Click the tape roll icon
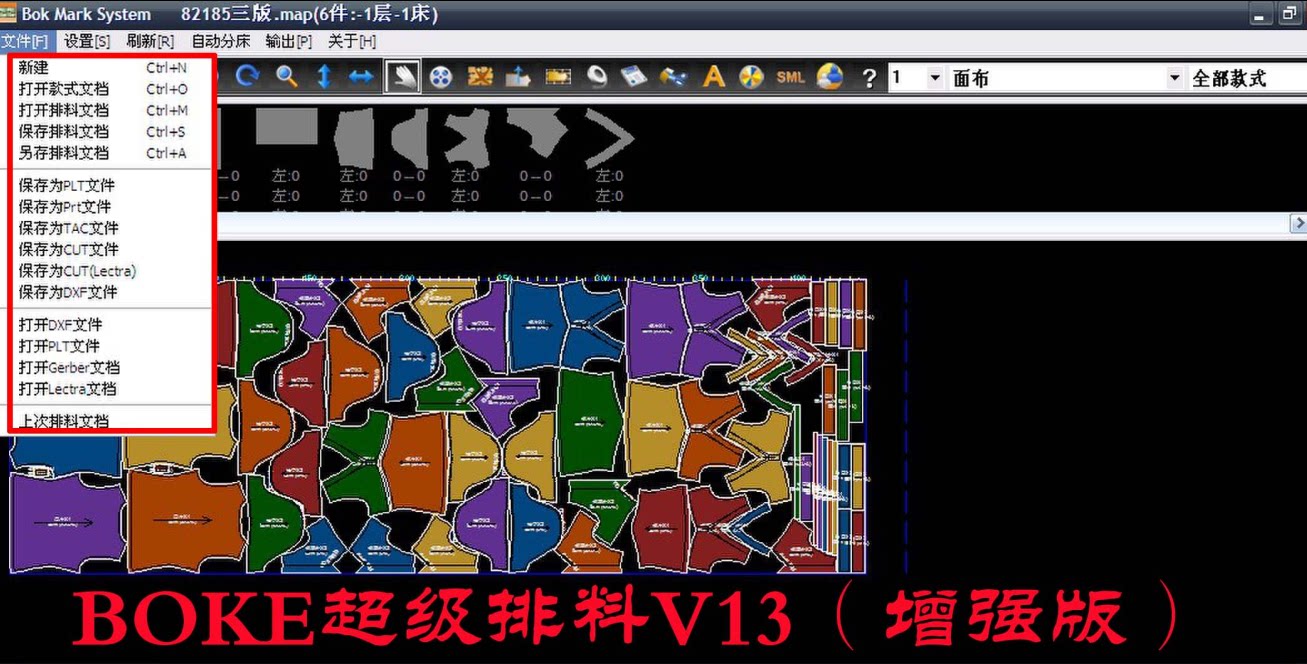The height and width of the screenshot is (664, 1307). click(x=597, y=77)
